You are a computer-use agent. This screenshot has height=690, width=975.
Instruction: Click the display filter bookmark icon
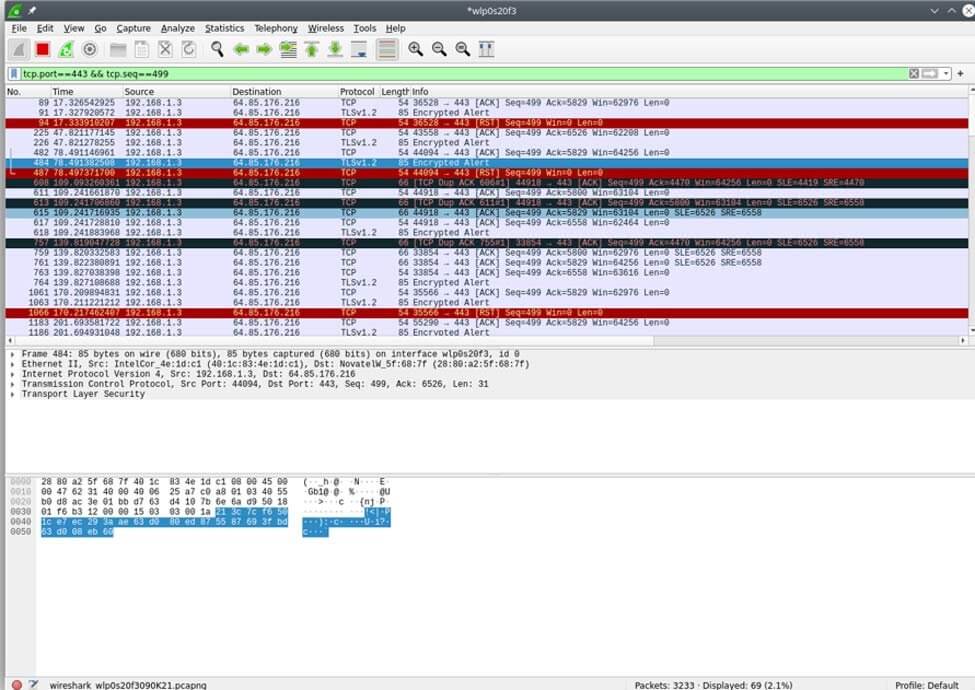point(14,74)
